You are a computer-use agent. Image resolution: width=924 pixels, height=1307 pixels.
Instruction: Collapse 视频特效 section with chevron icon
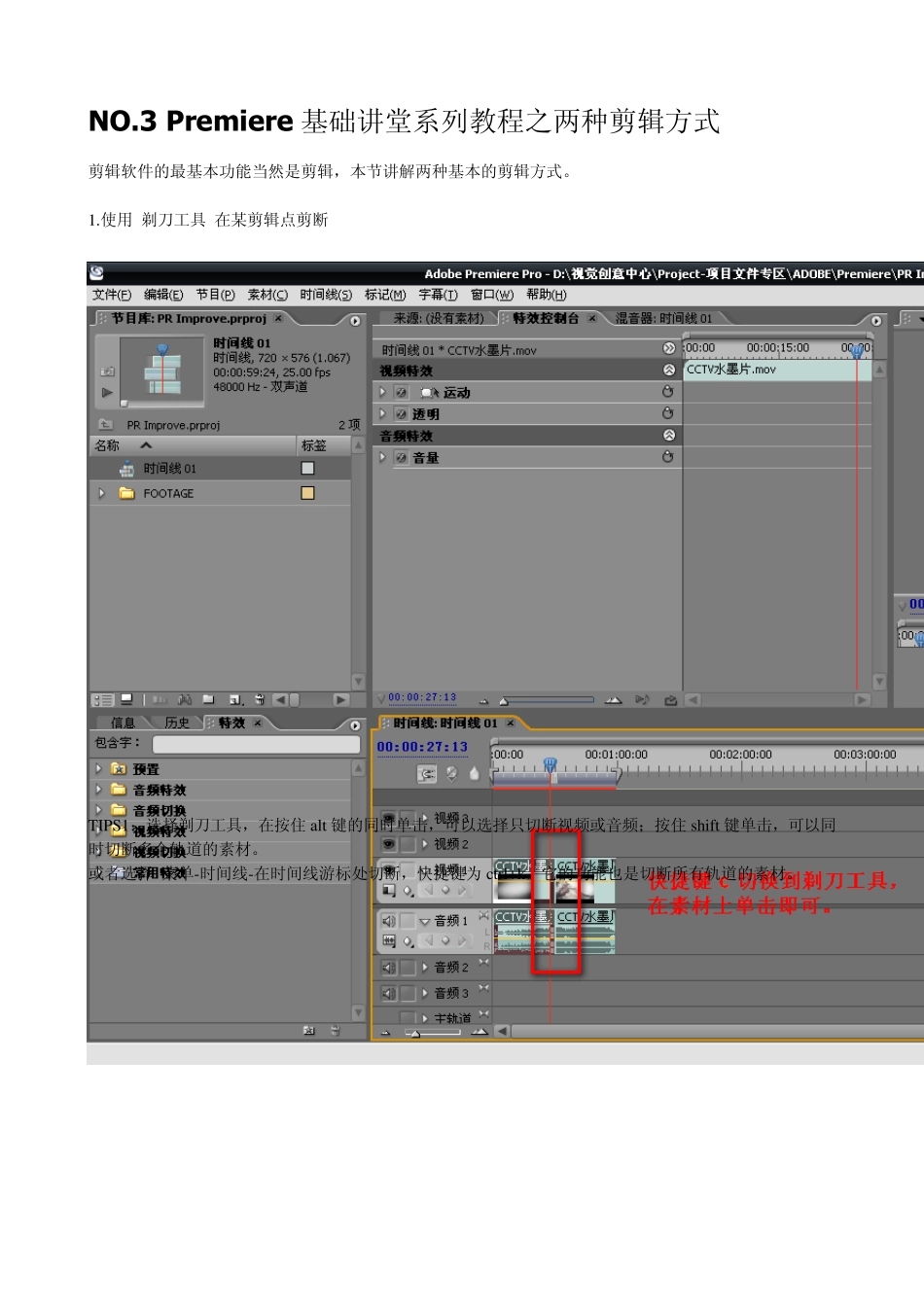tap(668, 371)
